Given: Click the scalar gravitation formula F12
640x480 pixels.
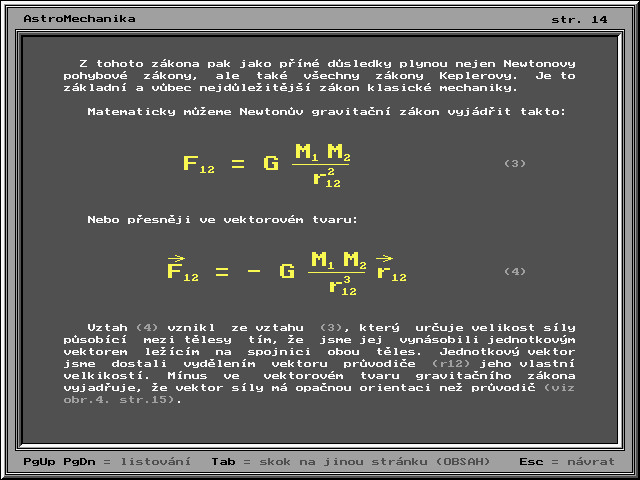Looking at the screenshot, I should pos(267,165).
